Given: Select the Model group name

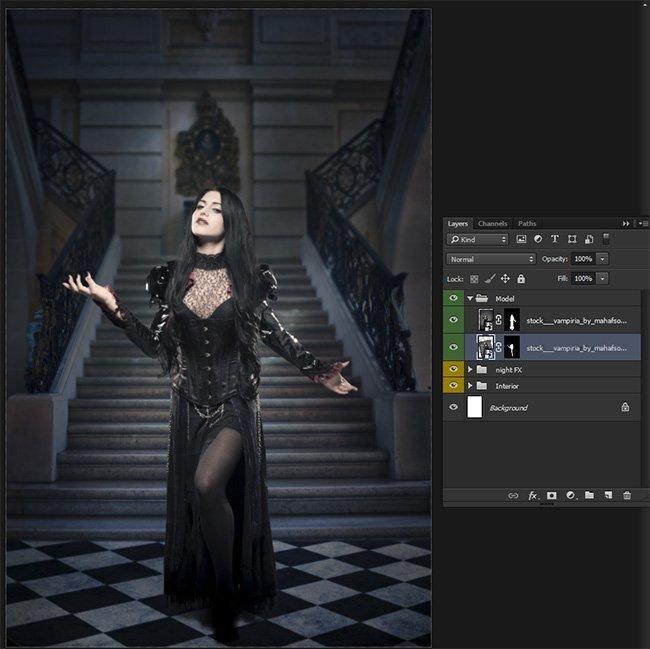Looking at the screenshot, I should click(504, 298).
